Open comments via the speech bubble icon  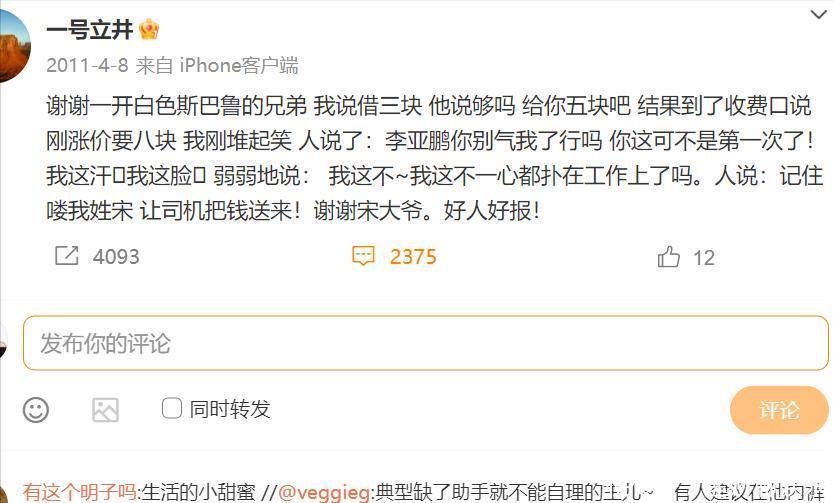(x=363, y=256)
